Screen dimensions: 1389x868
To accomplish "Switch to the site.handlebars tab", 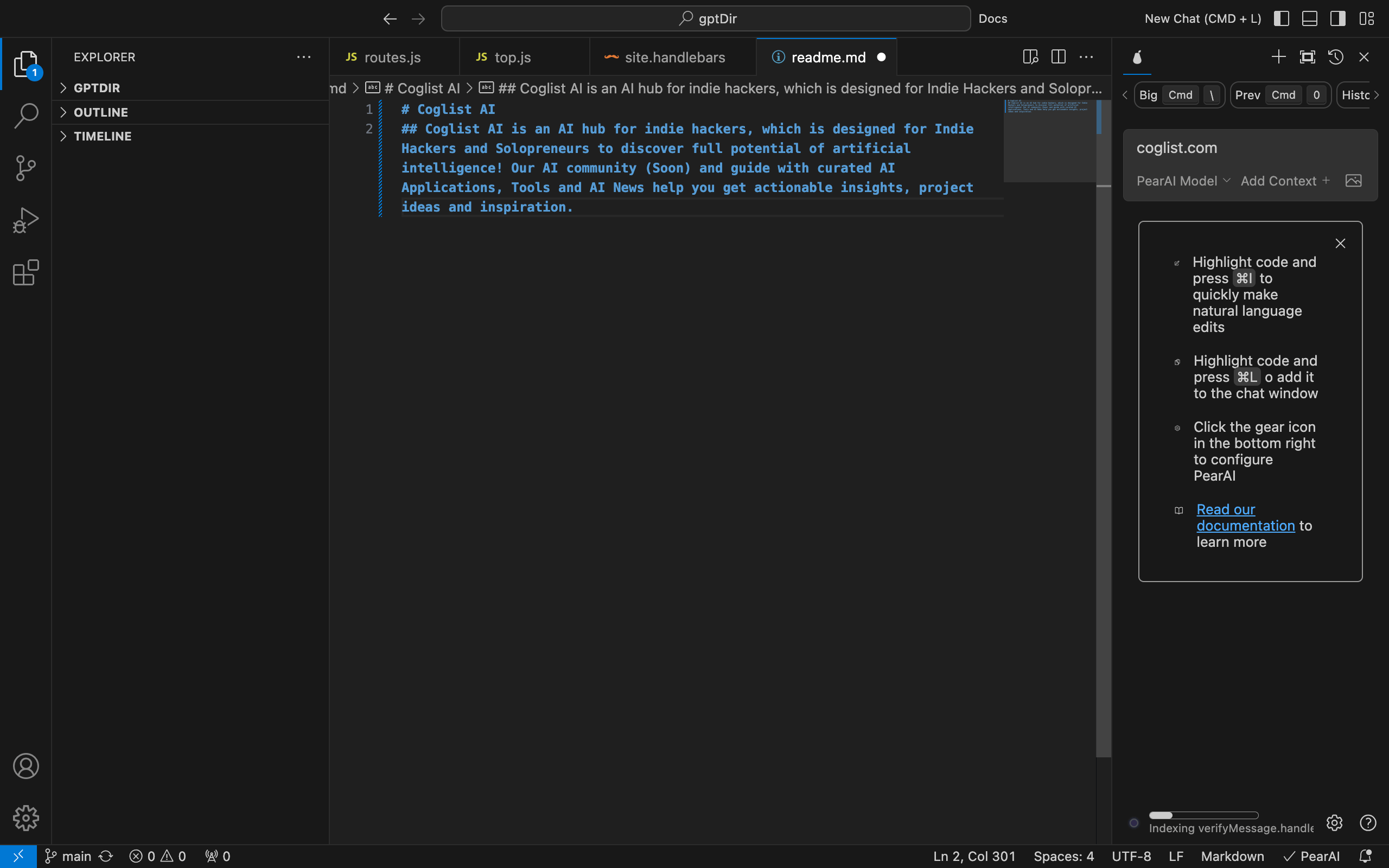I will click(673, 57).
